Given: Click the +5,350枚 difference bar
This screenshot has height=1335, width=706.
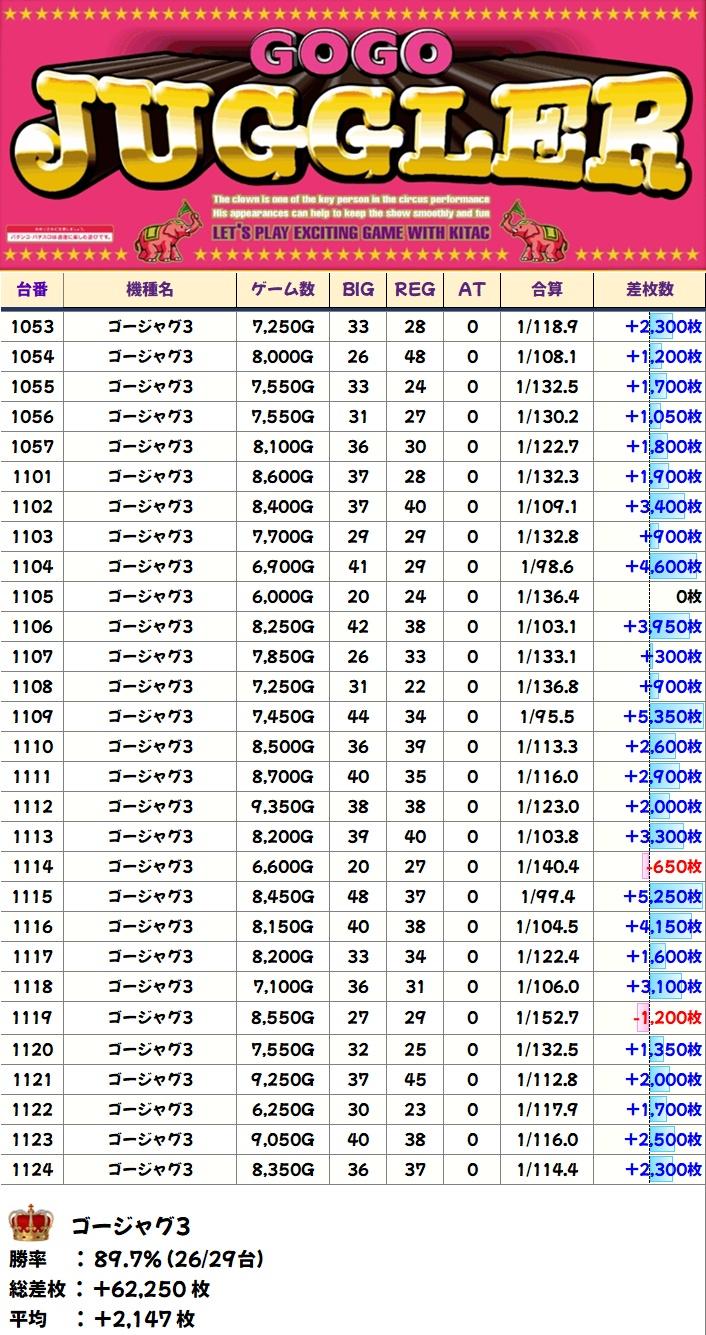Looking at the screenshot, I should (662, 716).
